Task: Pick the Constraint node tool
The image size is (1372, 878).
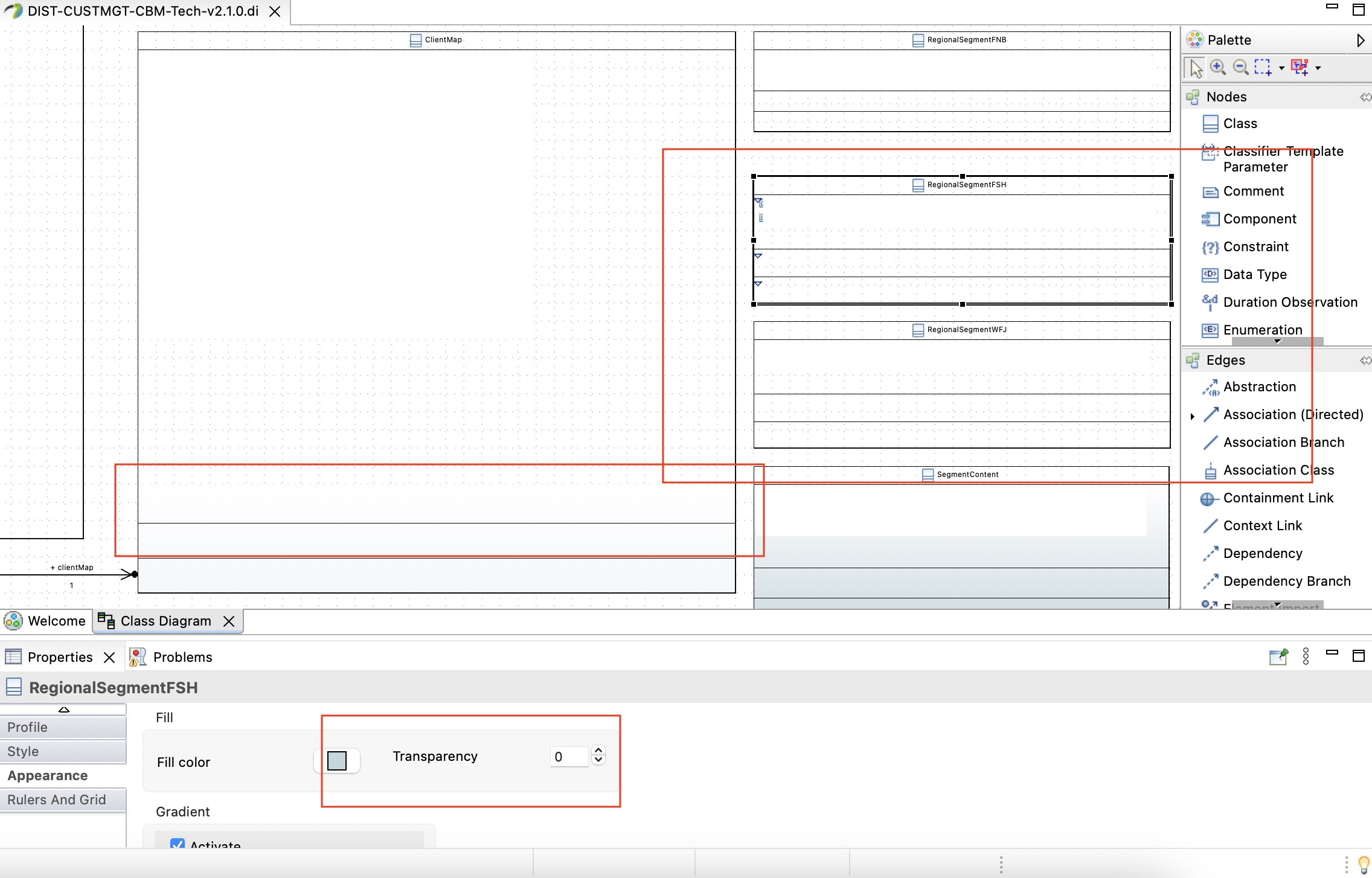Action: (1245, 247)
